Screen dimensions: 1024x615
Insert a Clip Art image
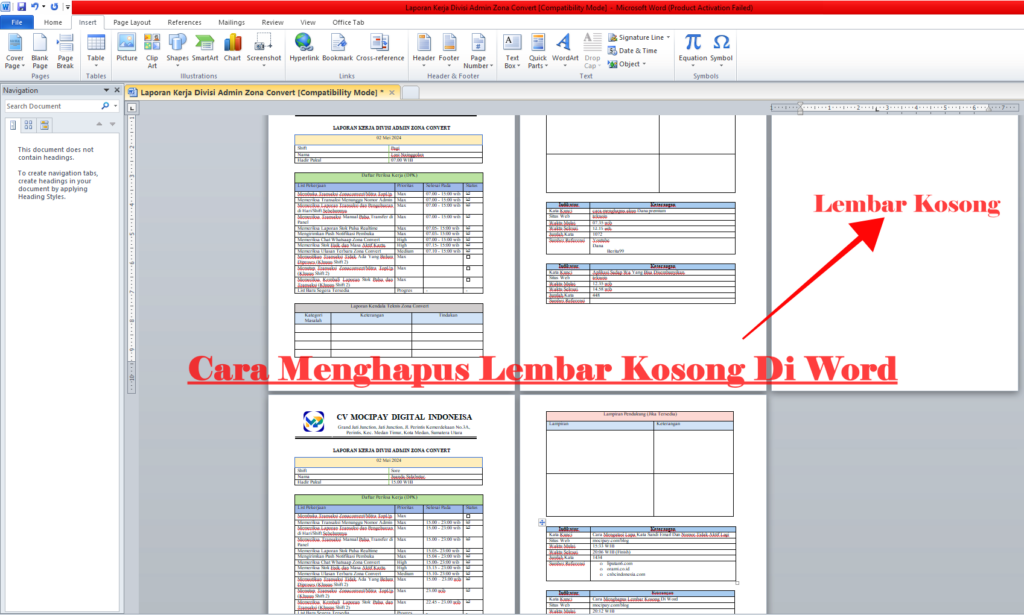[x=152, y=45]
